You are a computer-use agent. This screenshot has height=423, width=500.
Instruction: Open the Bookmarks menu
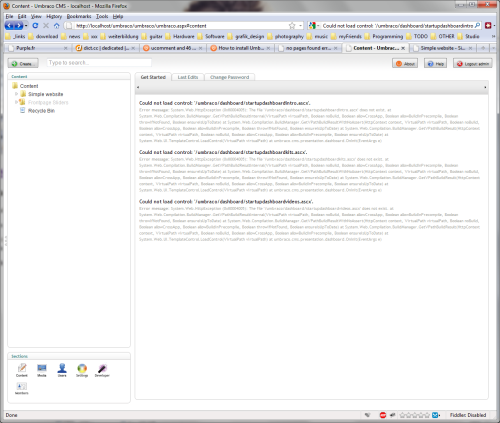[79, 16]
